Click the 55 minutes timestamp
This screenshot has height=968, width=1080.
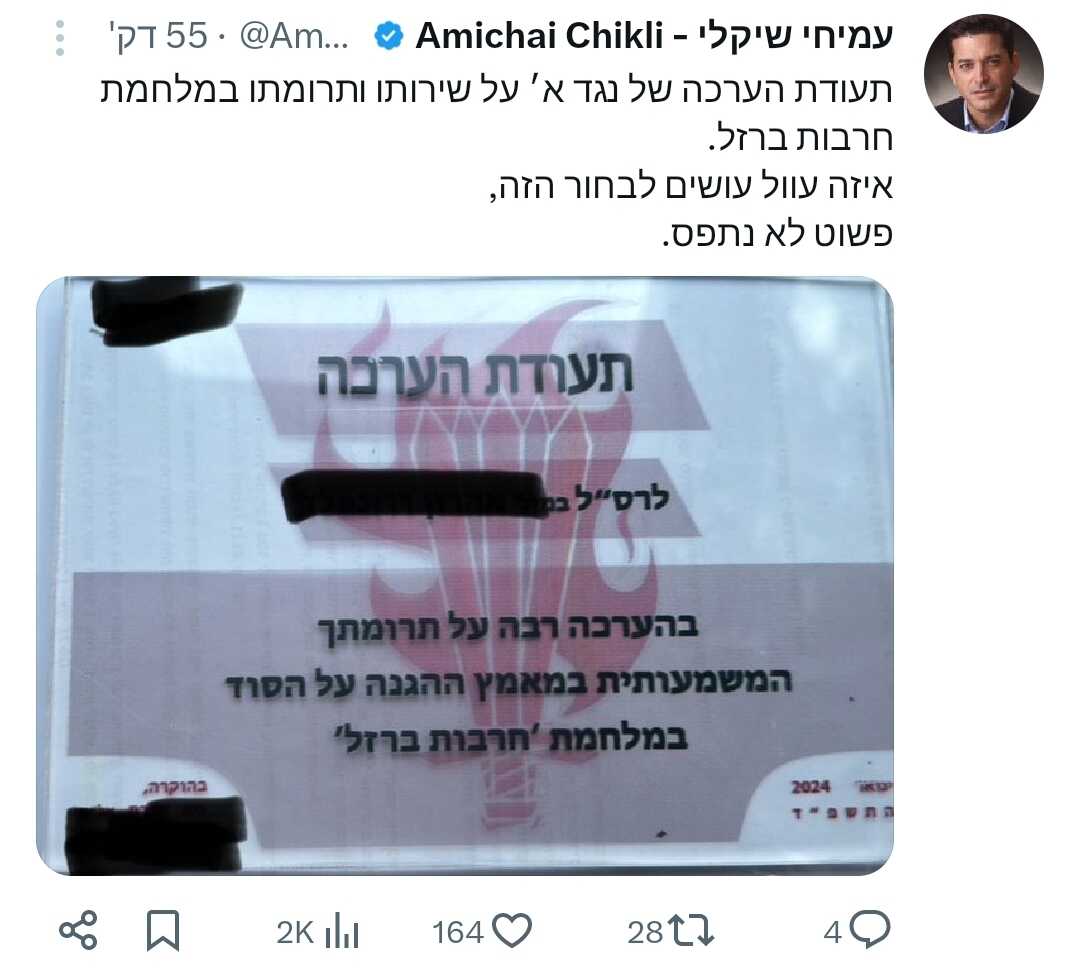(x=158, y=36)
